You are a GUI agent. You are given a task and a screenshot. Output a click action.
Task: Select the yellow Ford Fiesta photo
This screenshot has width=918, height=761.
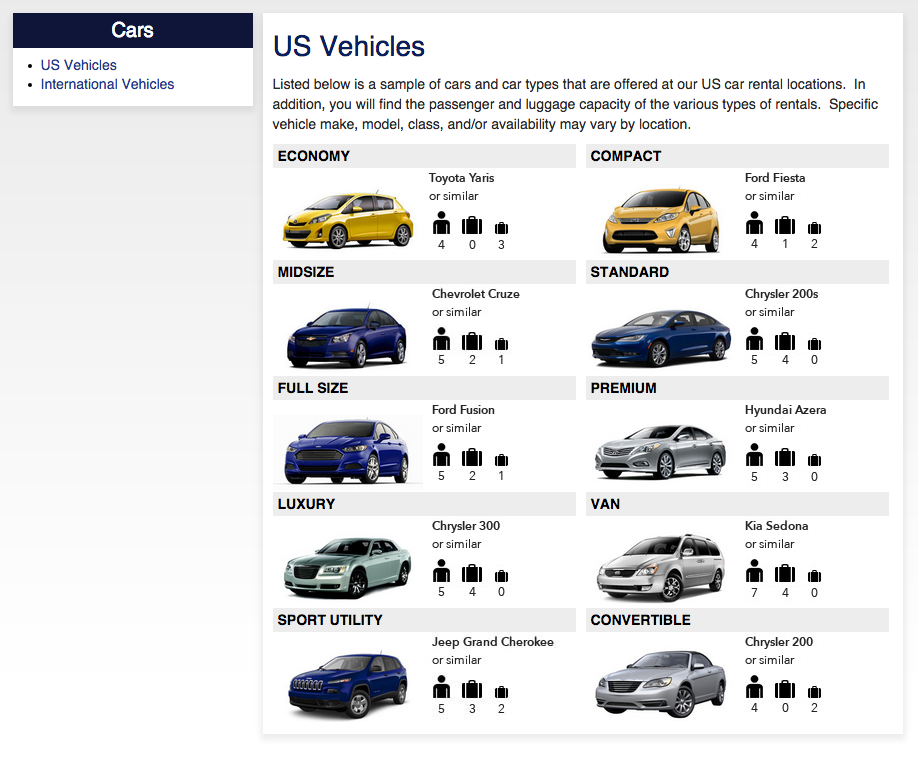coord(662,220)
